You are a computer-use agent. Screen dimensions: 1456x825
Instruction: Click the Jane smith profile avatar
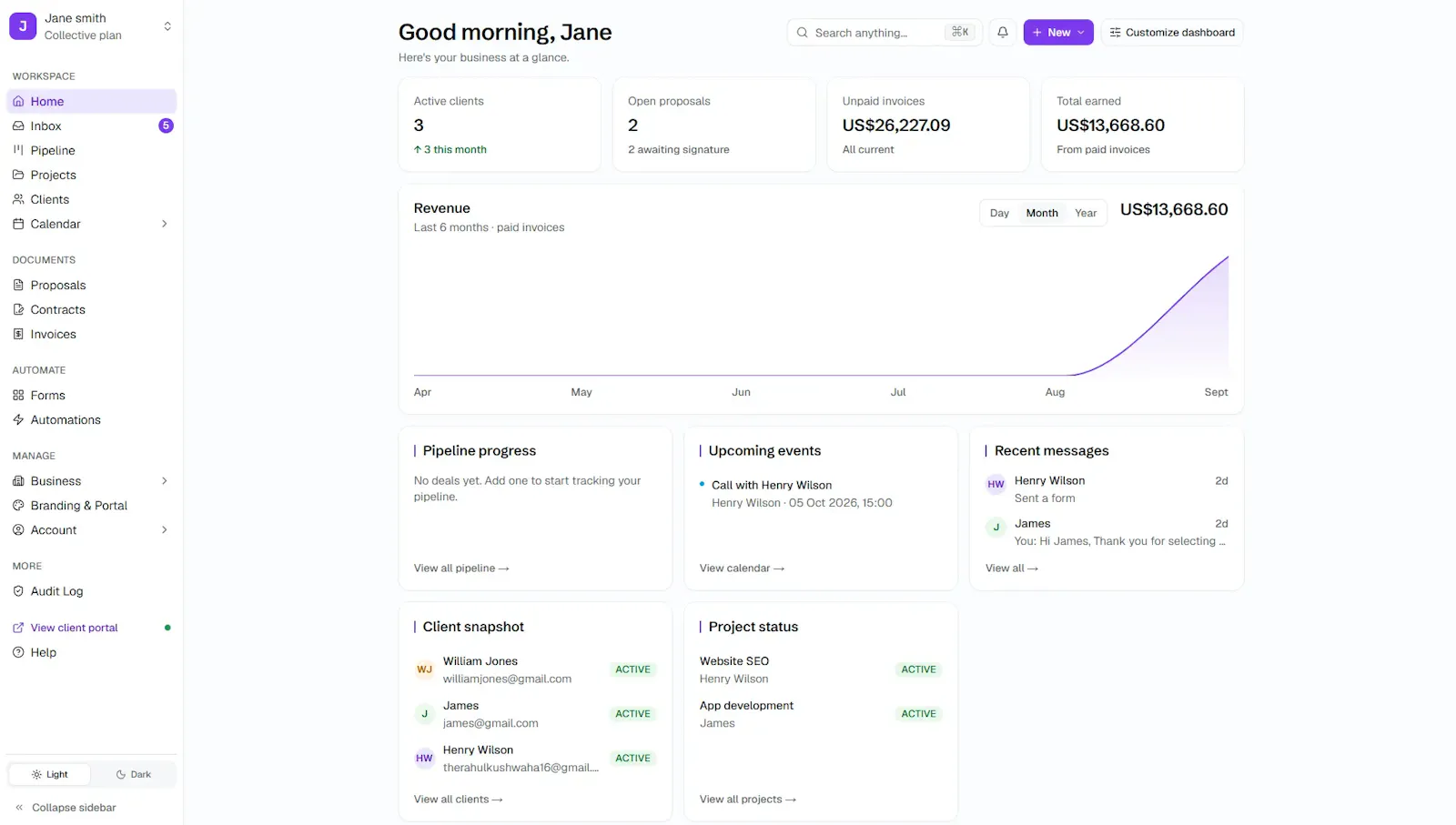[x=23, y=26]
